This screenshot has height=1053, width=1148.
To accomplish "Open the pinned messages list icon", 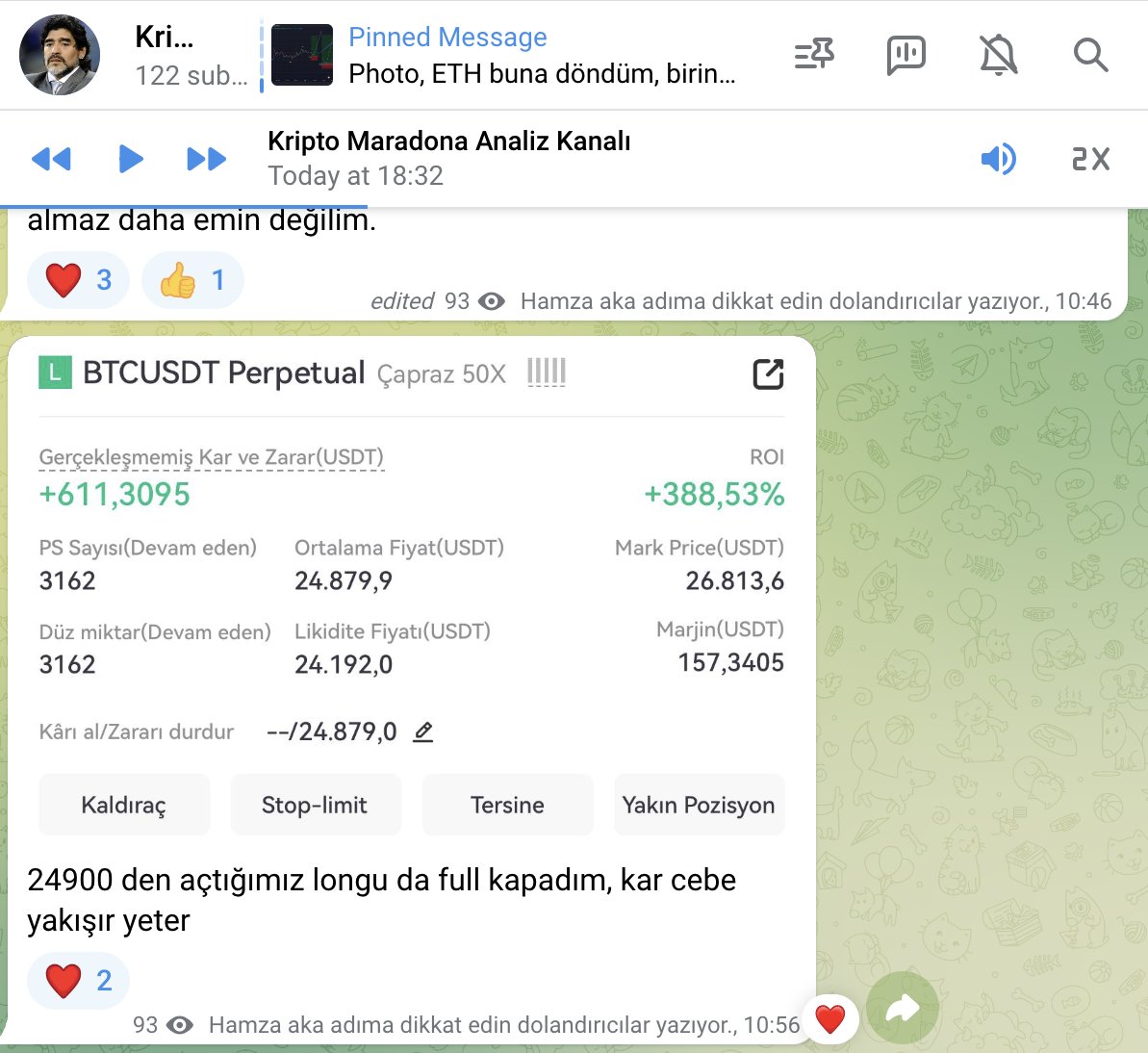I will tap(814, 55).
